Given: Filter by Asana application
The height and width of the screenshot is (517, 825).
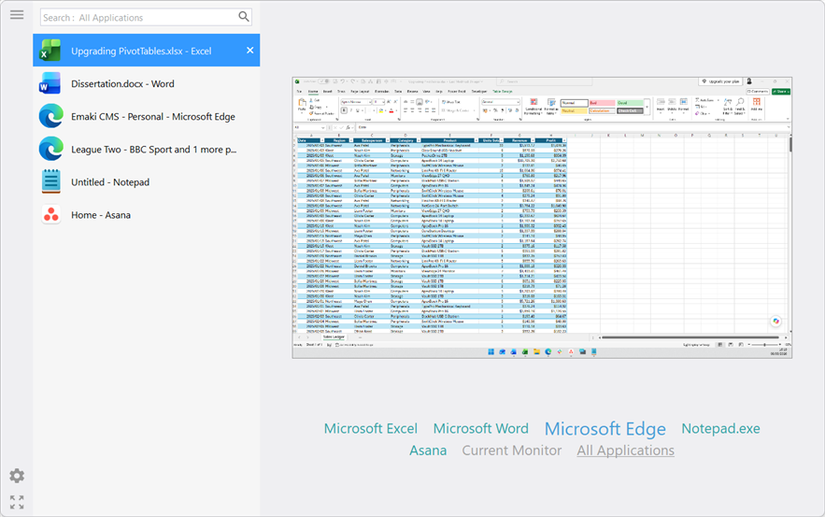Looking at the screenshot, I should pyautogui.click(x=428, y=451).
